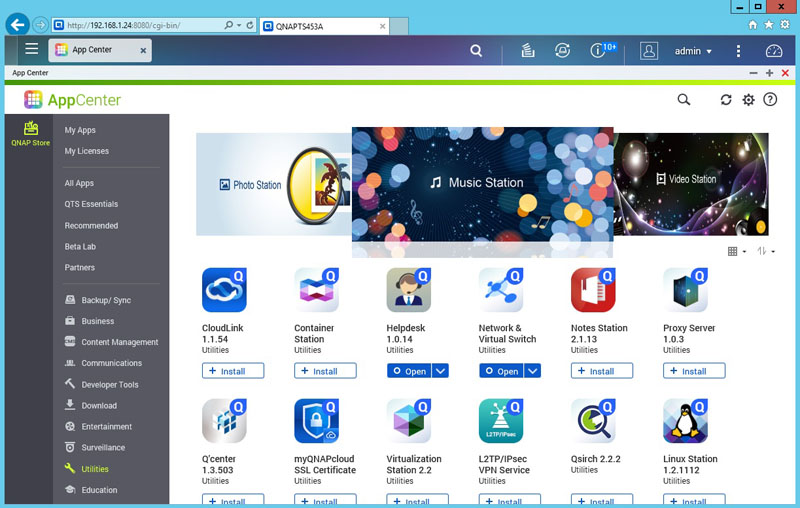Click the Virtualization Station app icon
This screenshot has width=800, height=508.
coord(409,421)
